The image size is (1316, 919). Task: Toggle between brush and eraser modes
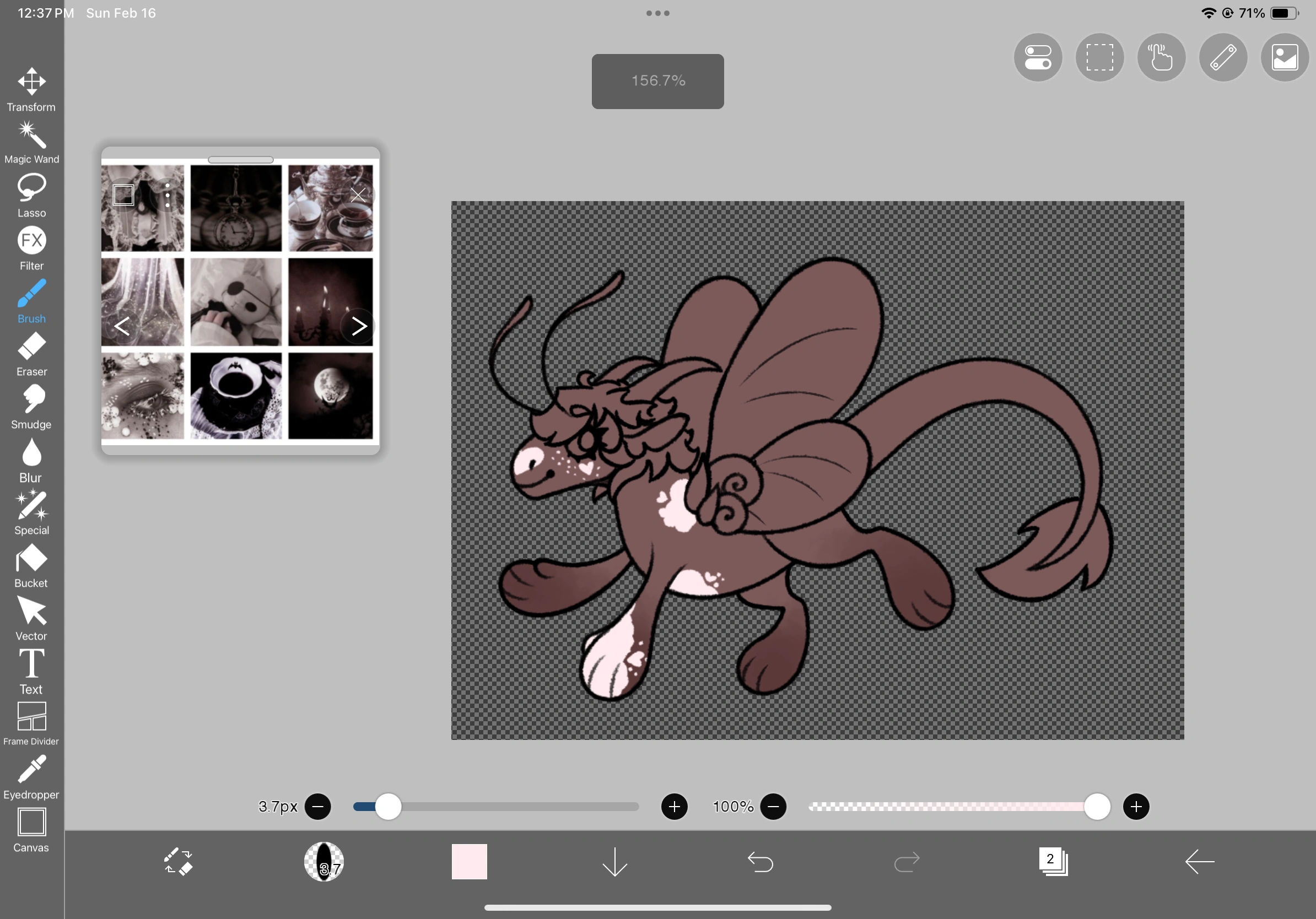point(177,862)
